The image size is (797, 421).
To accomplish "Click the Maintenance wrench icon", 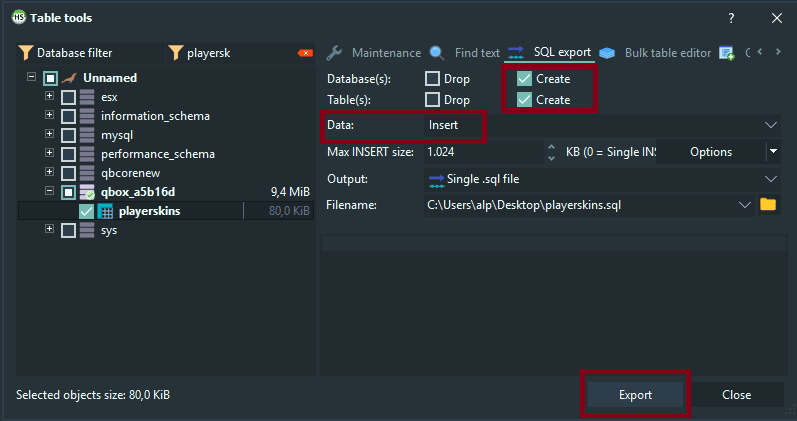I will pos(334,52).
